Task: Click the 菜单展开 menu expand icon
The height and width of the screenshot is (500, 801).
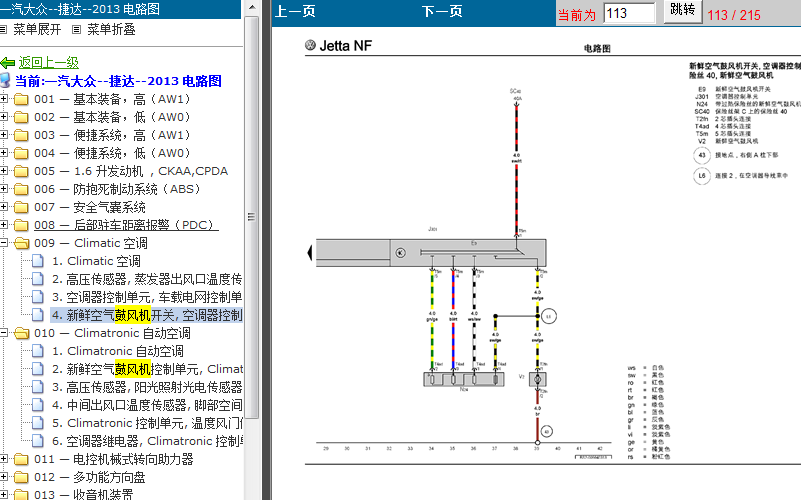Action: 4,30
